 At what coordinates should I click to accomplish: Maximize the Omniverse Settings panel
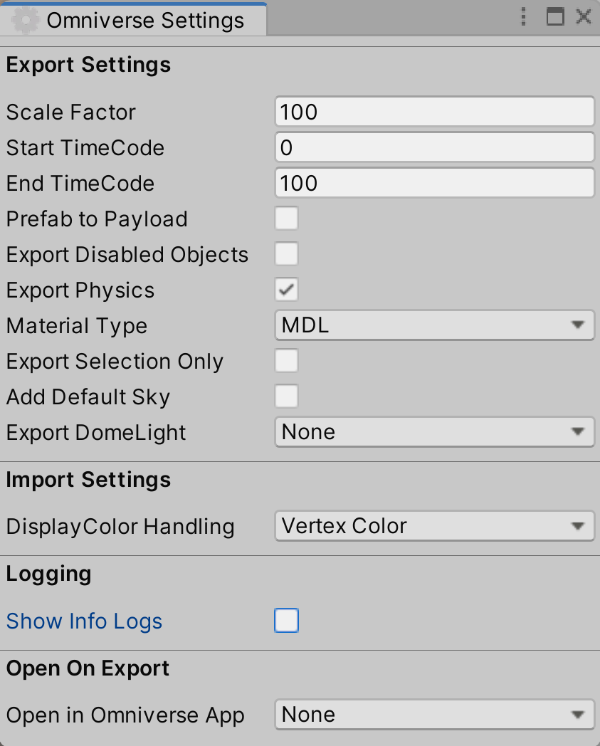pos(555,17)
